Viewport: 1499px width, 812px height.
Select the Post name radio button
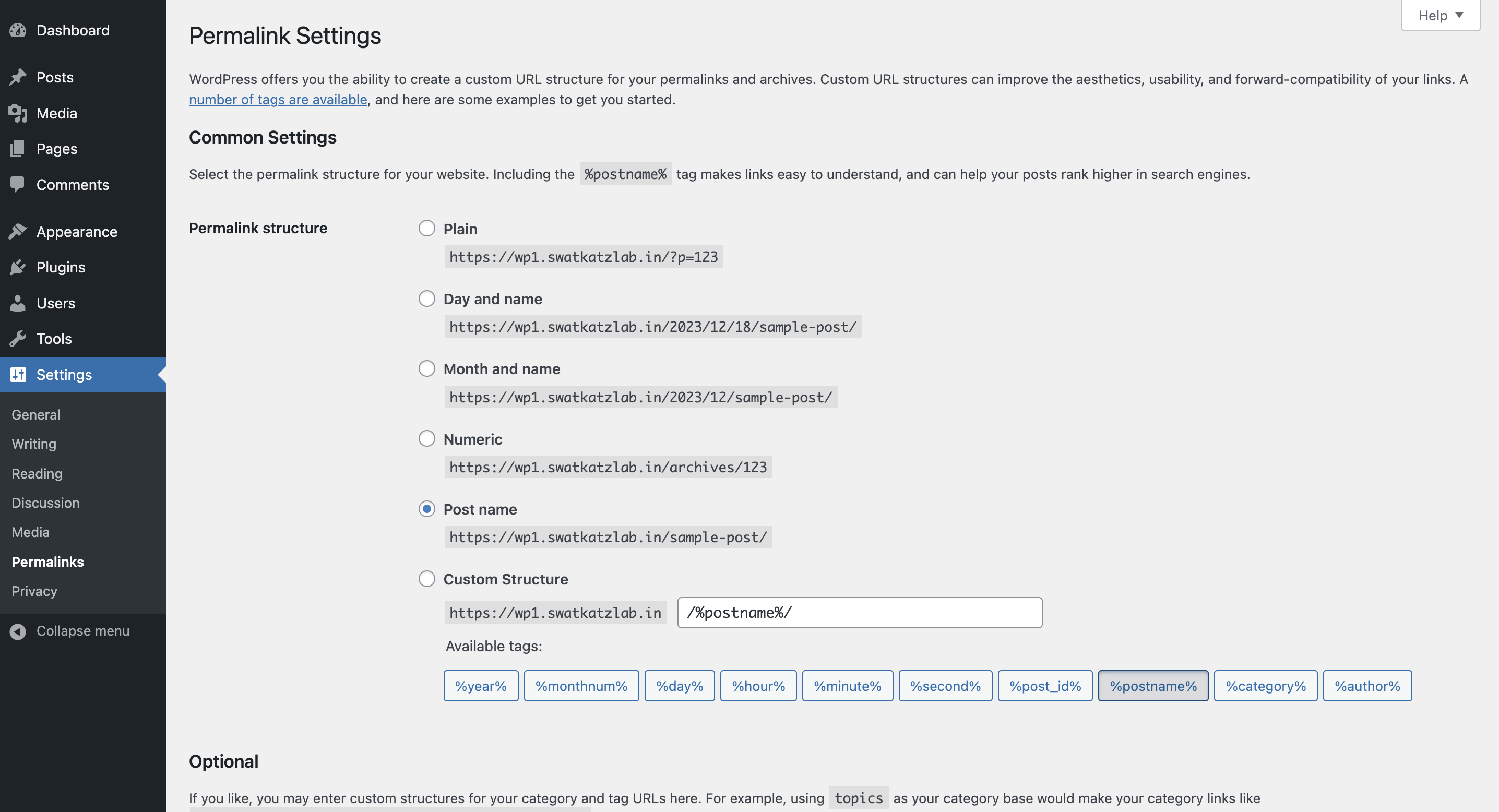(426, 509)
